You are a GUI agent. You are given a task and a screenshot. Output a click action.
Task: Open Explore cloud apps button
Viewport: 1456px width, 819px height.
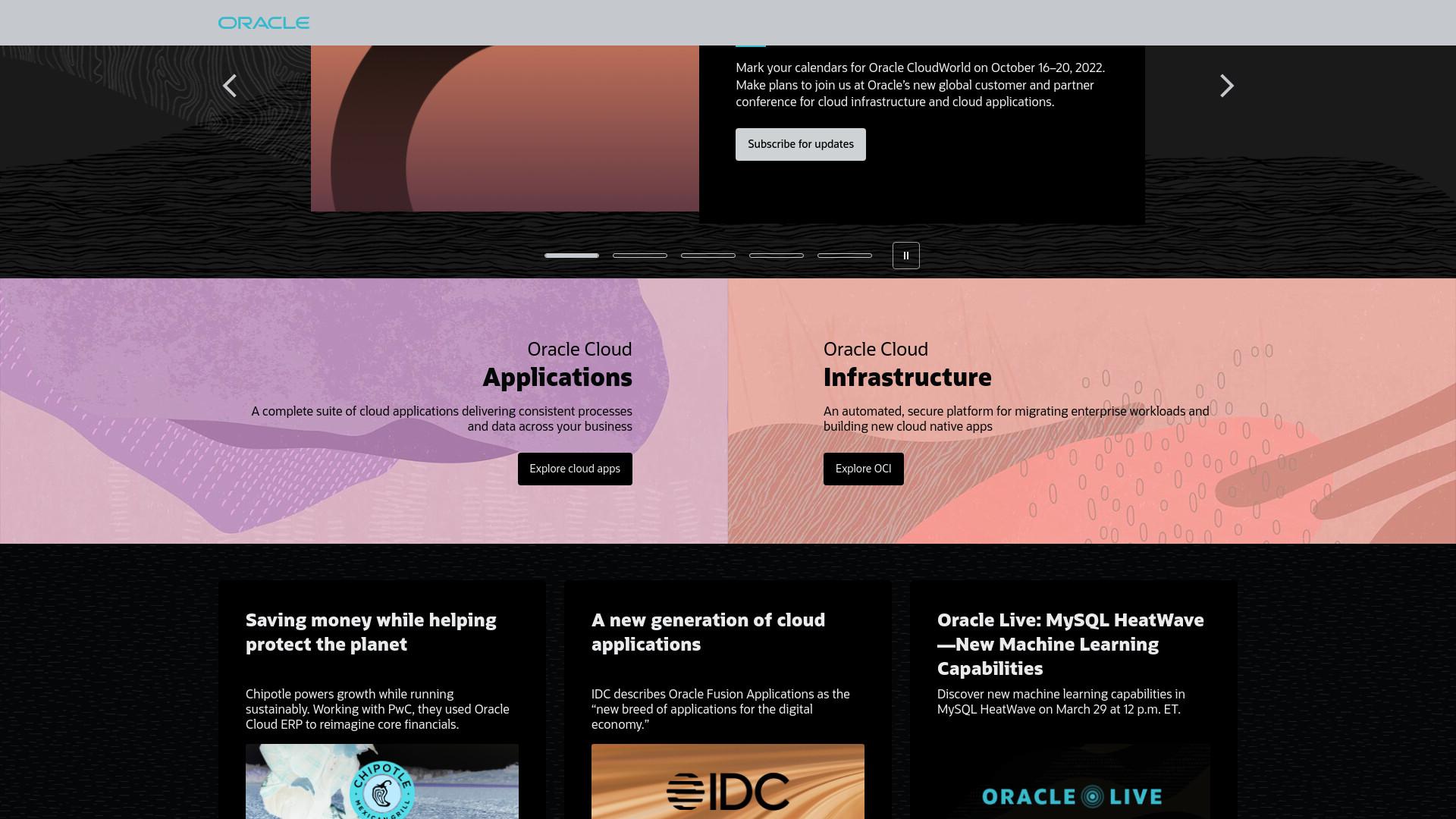(x=575, y=469)
